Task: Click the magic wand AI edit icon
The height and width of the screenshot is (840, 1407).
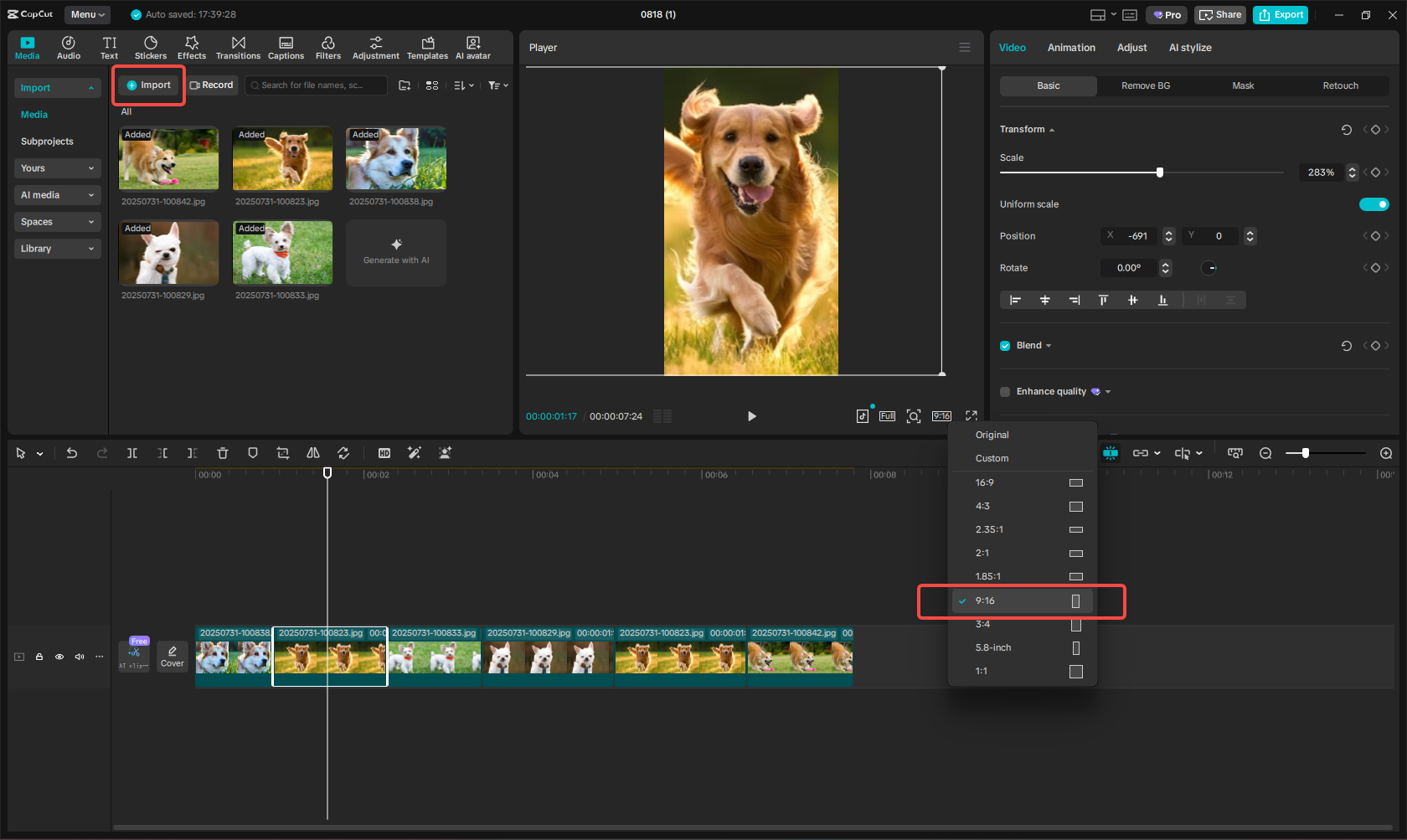Action: [414, 453]
